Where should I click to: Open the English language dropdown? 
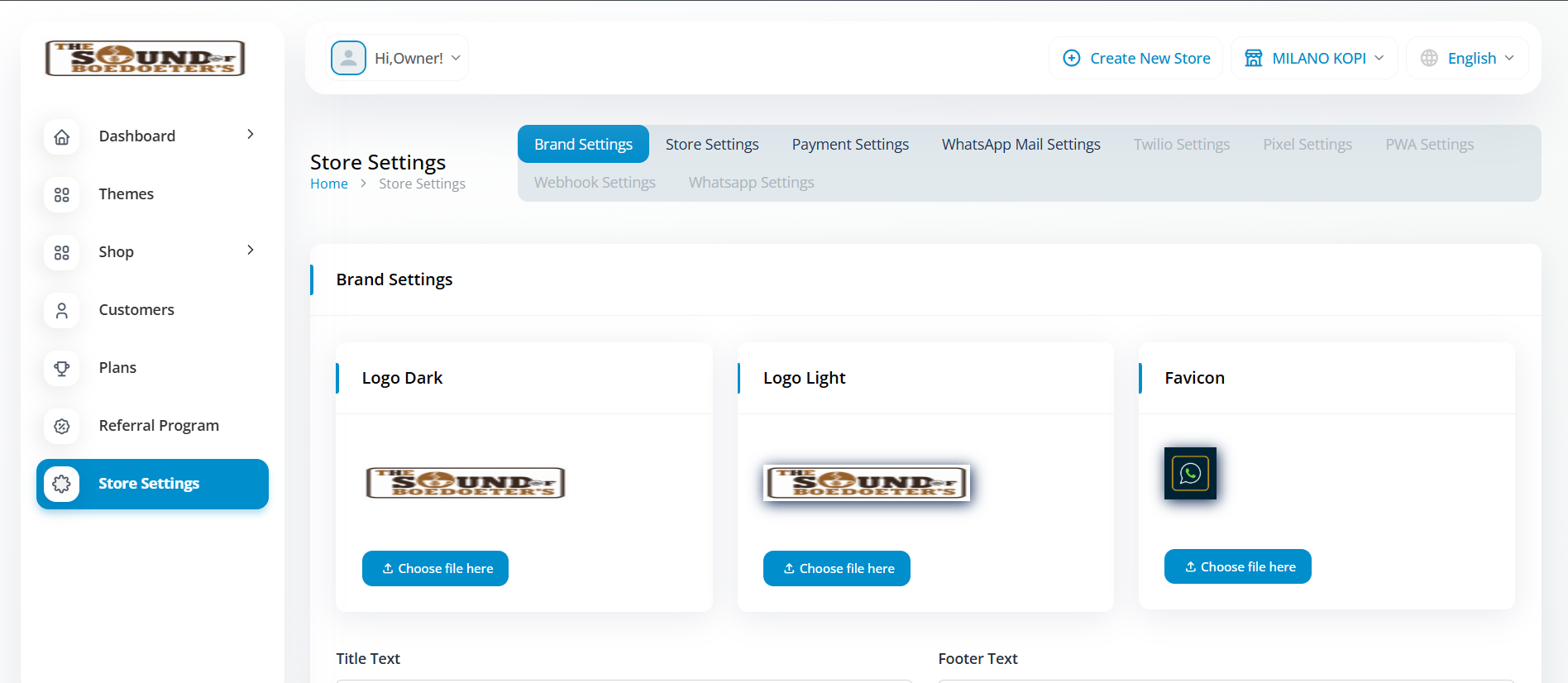pos(1467,58)
